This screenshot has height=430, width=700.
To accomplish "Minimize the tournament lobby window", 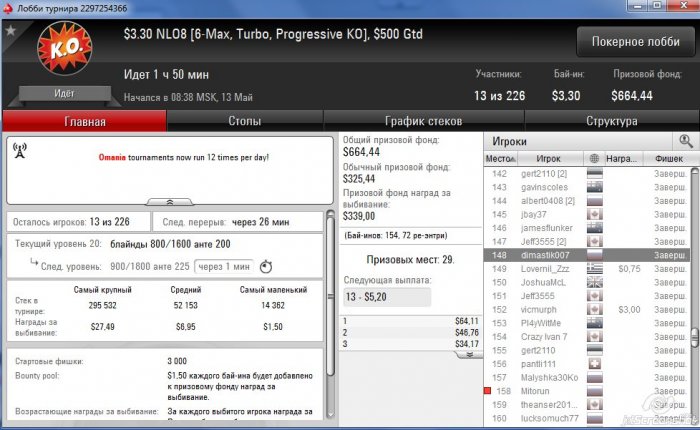I will point(638,6).
